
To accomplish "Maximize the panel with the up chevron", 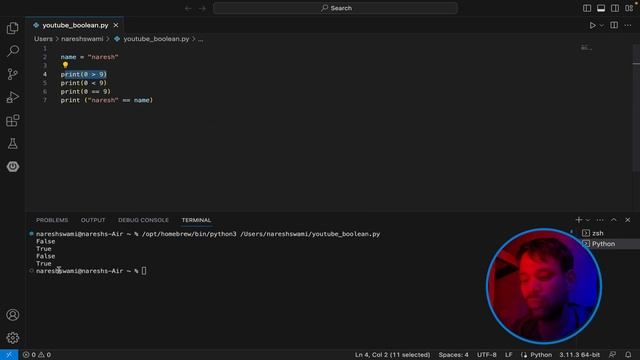I will coord(614,220).
